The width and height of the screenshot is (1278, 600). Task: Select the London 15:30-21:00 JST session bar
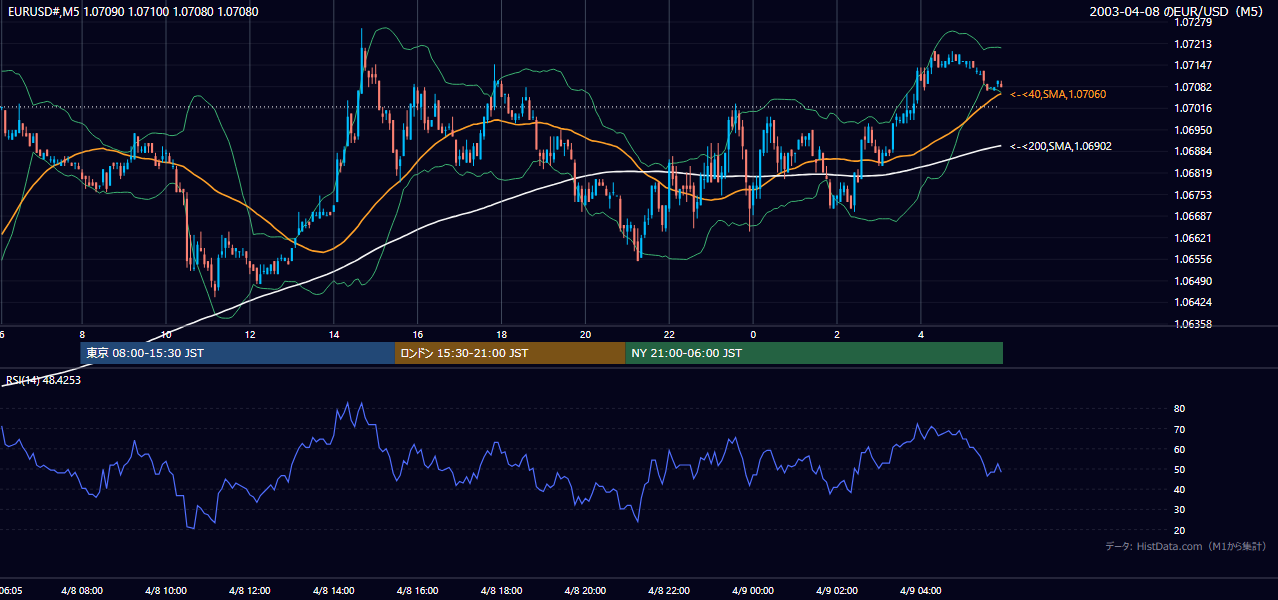[x=510, y=353]
